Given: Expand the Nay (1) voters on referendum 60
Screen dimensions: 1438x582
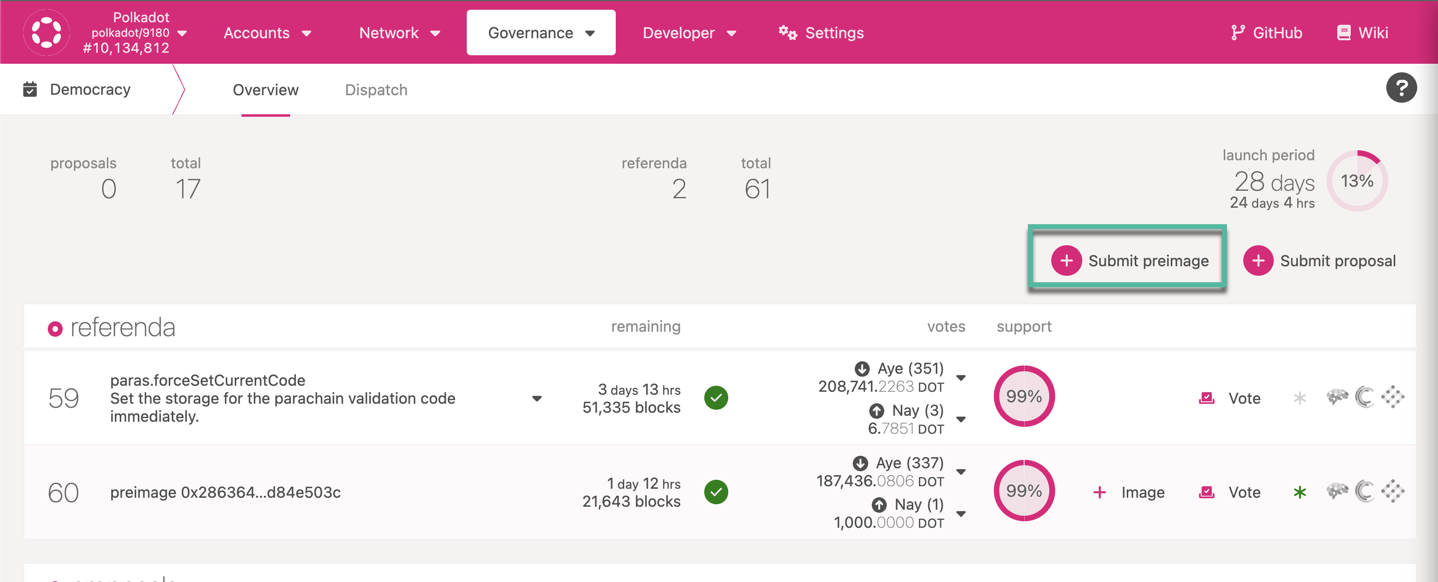Looking at the screenshot, I should (x=961, y=514).
